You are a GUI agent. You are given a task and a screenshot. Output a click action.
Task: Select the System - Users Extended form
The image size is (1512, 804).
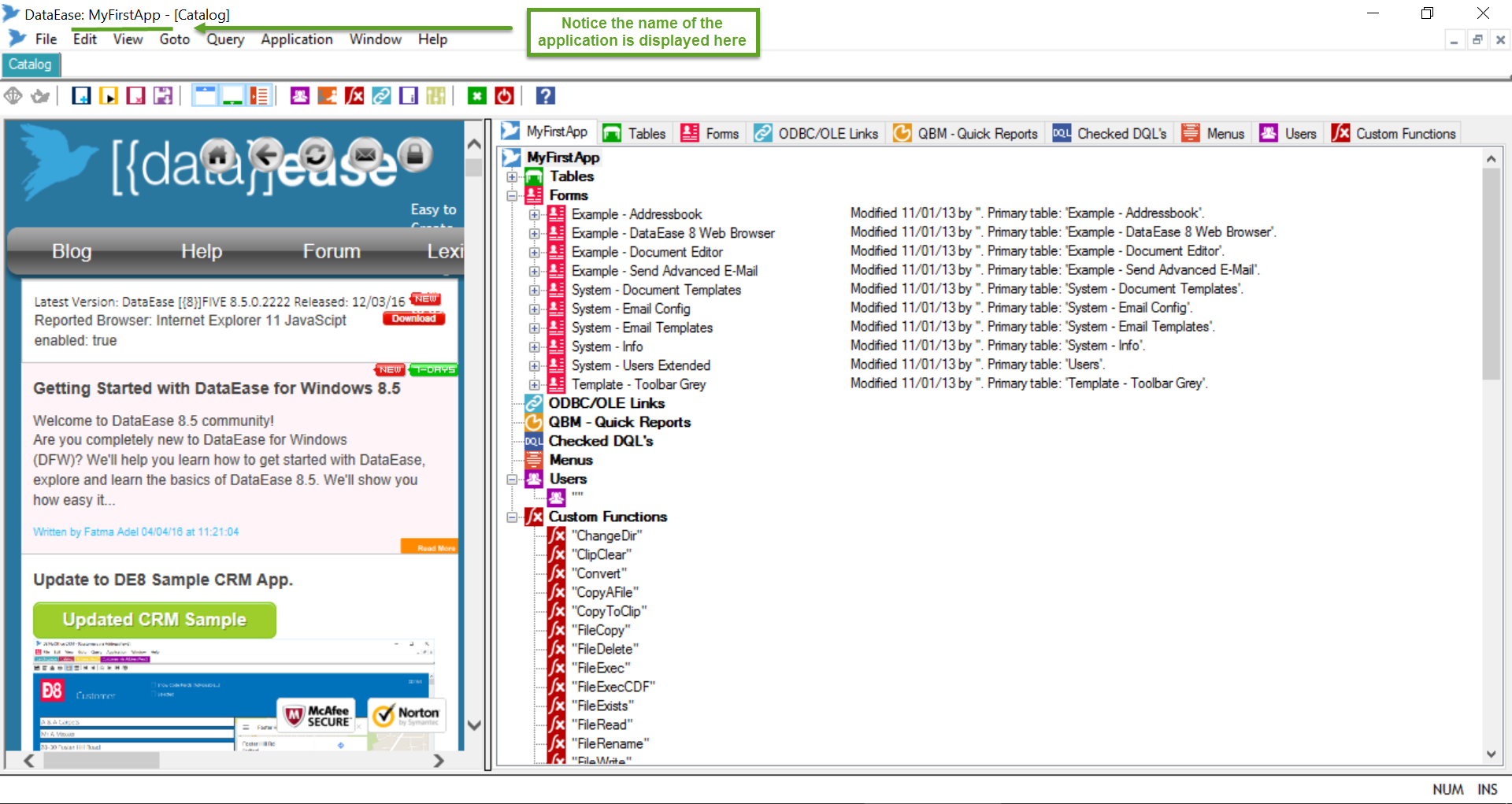(x=640, y=365)
